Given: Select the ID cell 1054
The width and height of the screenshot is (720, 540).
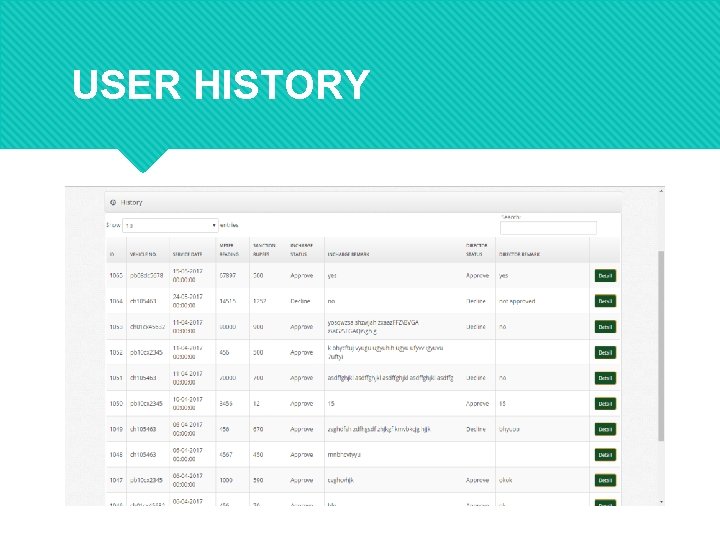Looking at the screenshot, I should coord(116,301).
